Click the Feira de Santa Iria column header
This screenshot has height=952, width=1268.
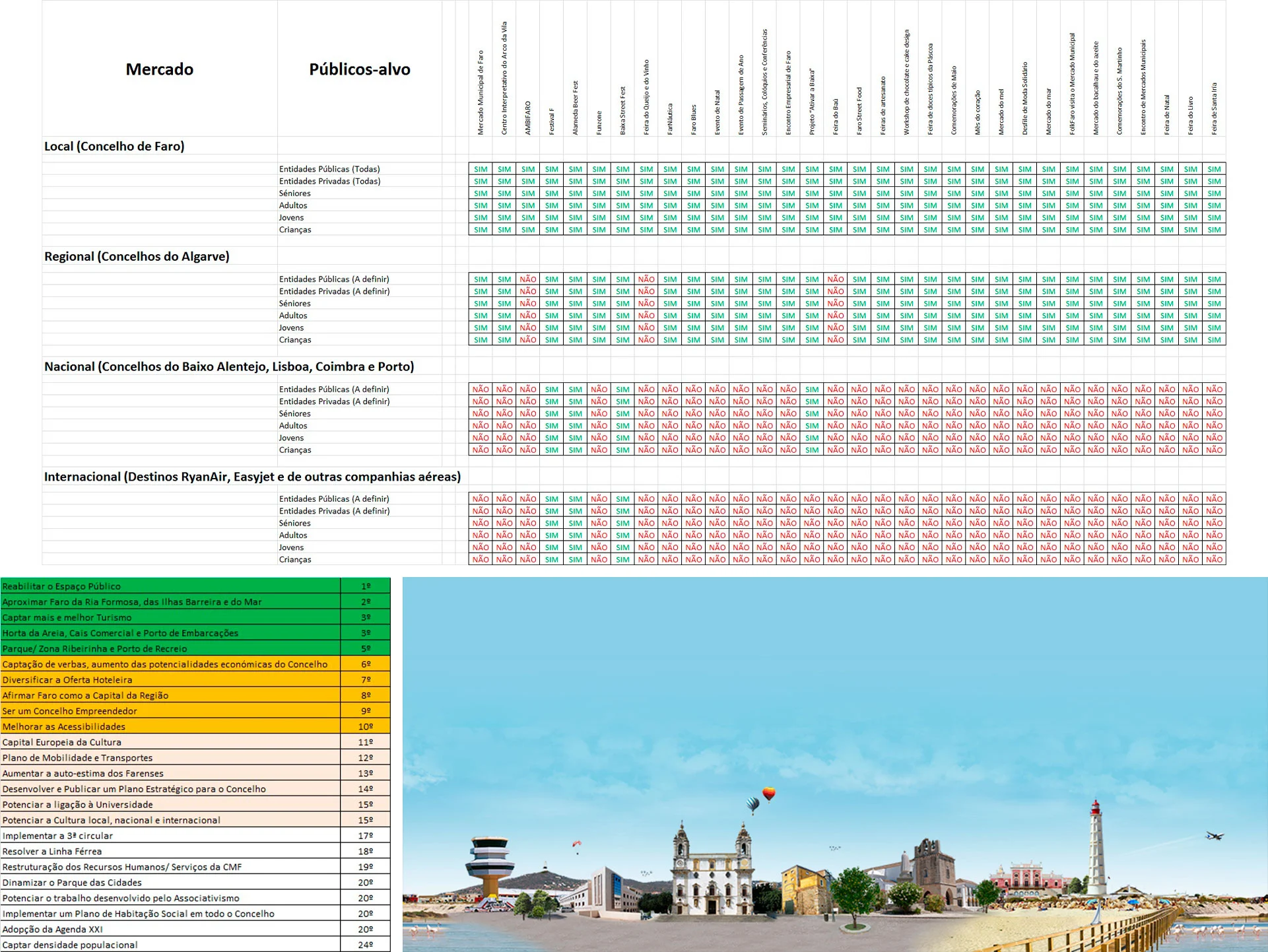pos(1214,109)
